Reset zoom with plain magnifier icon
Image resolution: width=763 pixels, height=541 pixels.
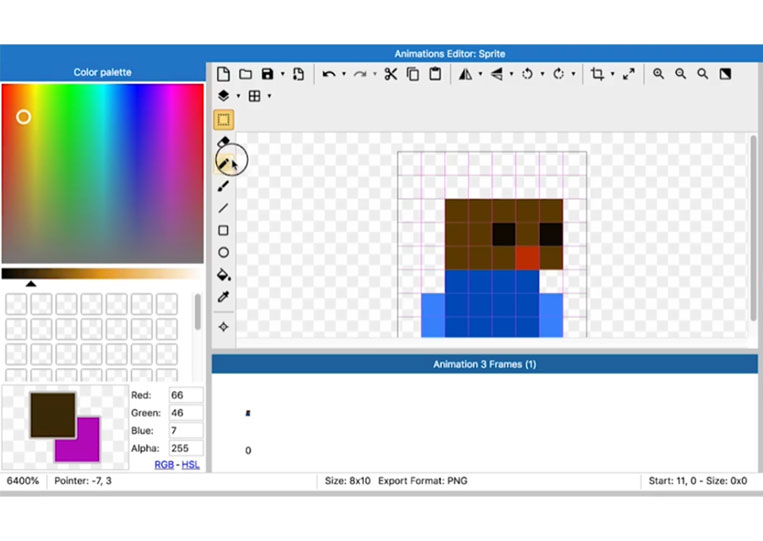[x=703, y=74]
